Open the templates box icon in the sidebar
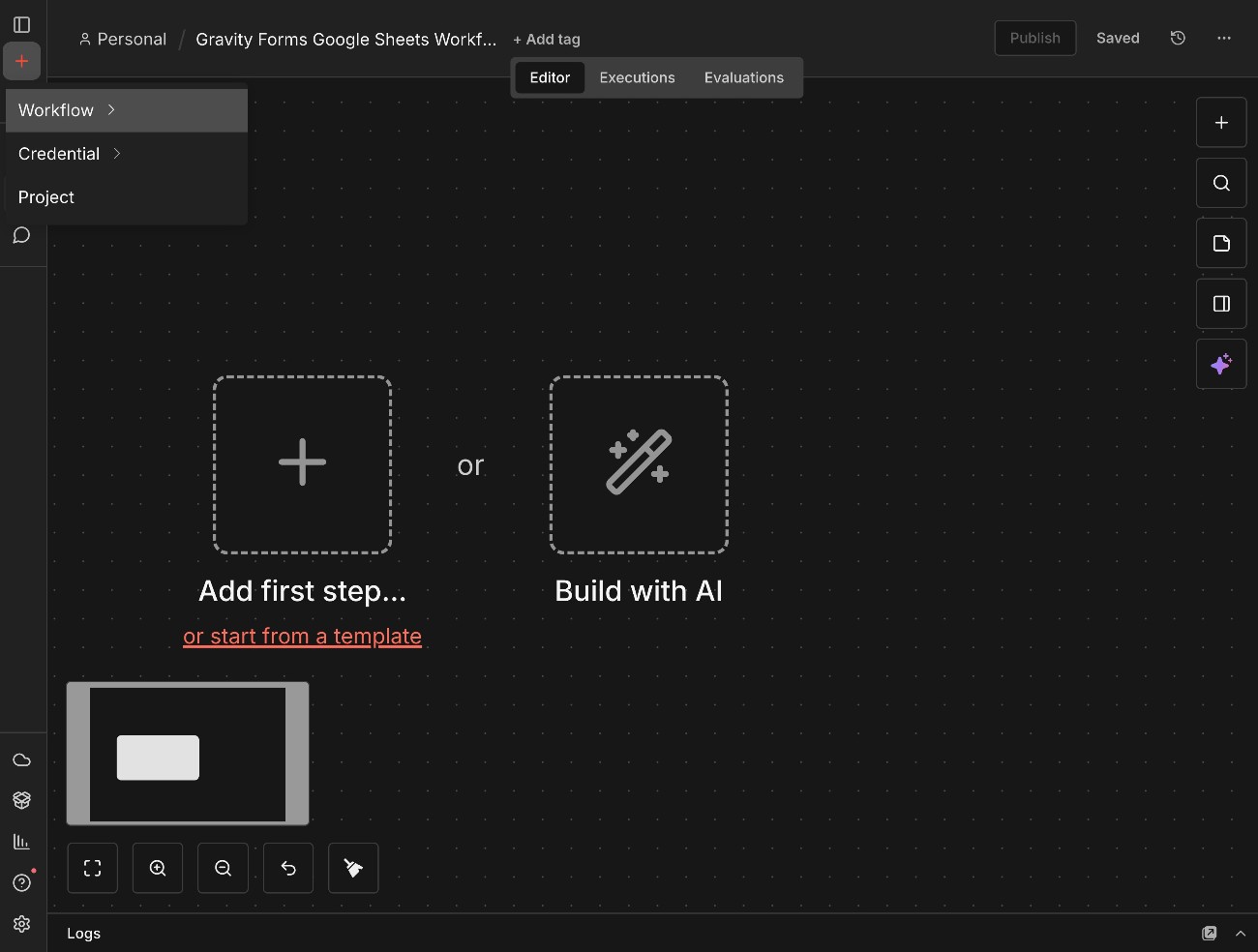1258x952 pixels. pos(21,801)
